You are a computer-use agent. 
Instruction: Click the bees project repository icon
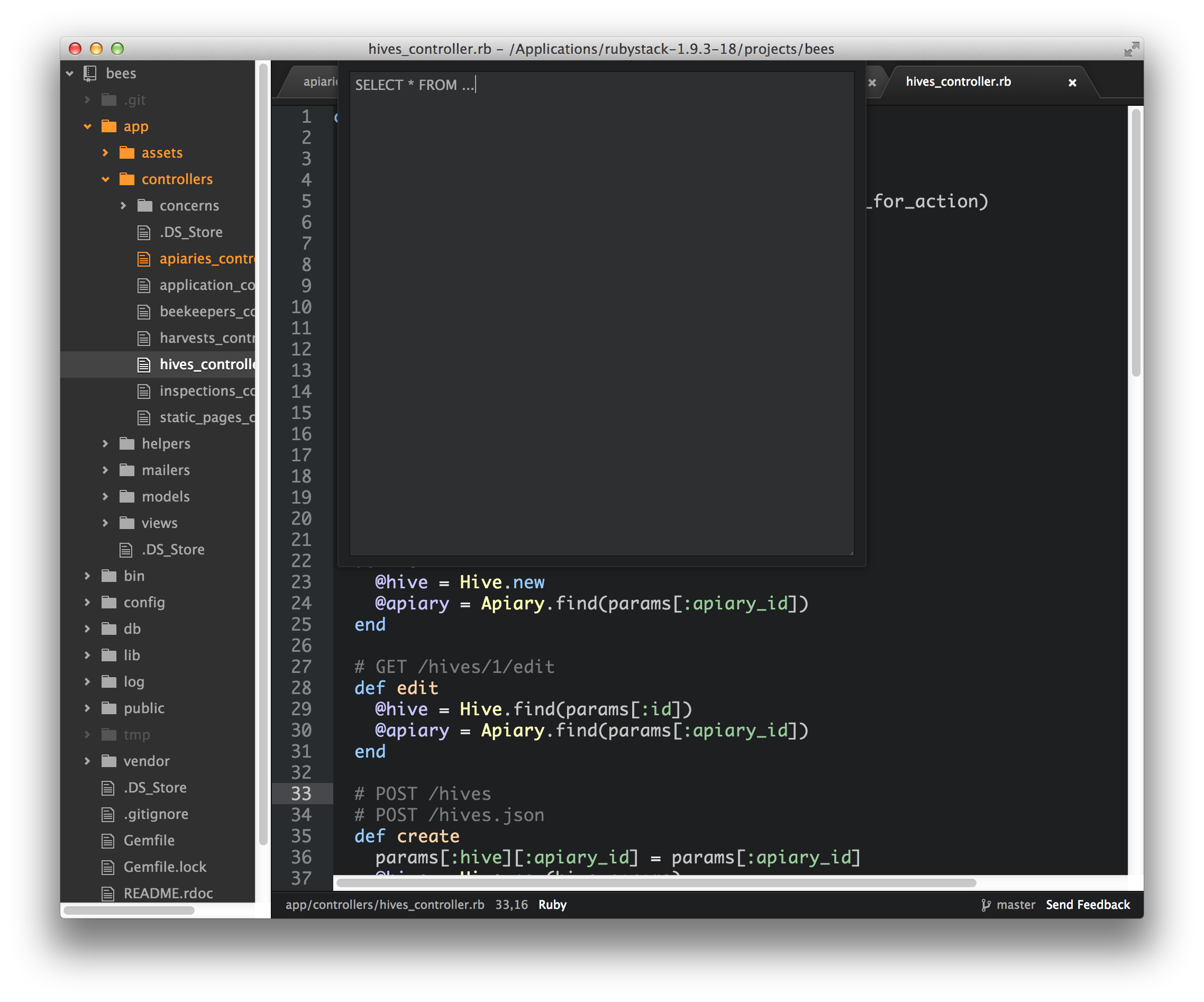90,74
